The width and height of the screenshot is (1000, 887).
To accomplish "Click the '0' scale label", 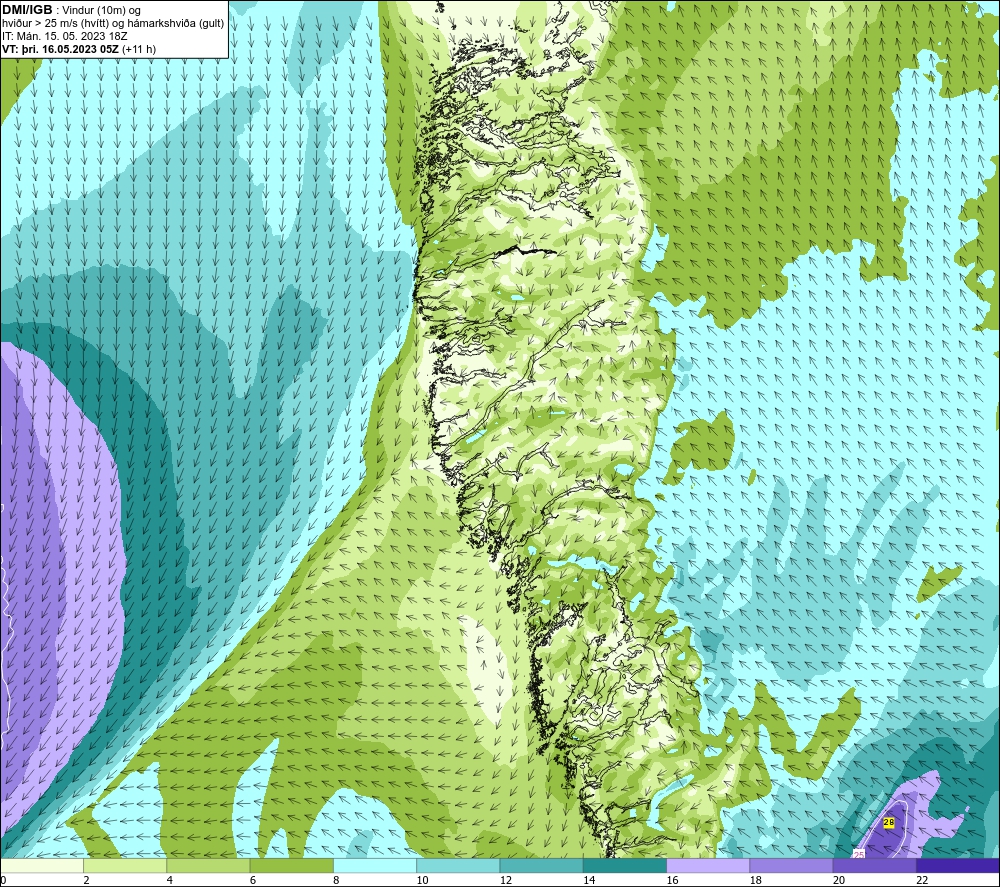I will [x=3, y=880].
